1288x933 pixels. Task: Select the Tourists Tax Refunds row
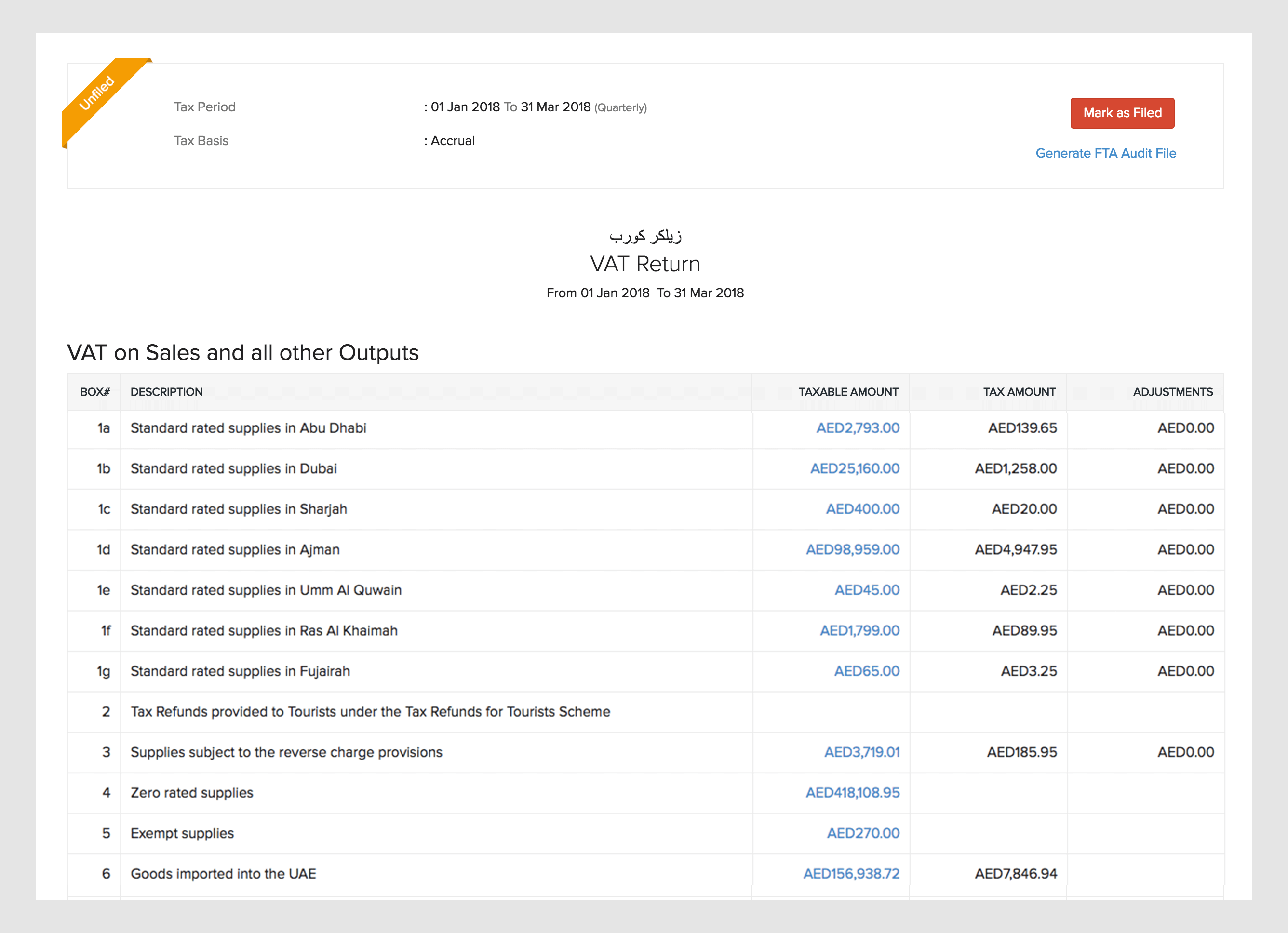(370, 712)
